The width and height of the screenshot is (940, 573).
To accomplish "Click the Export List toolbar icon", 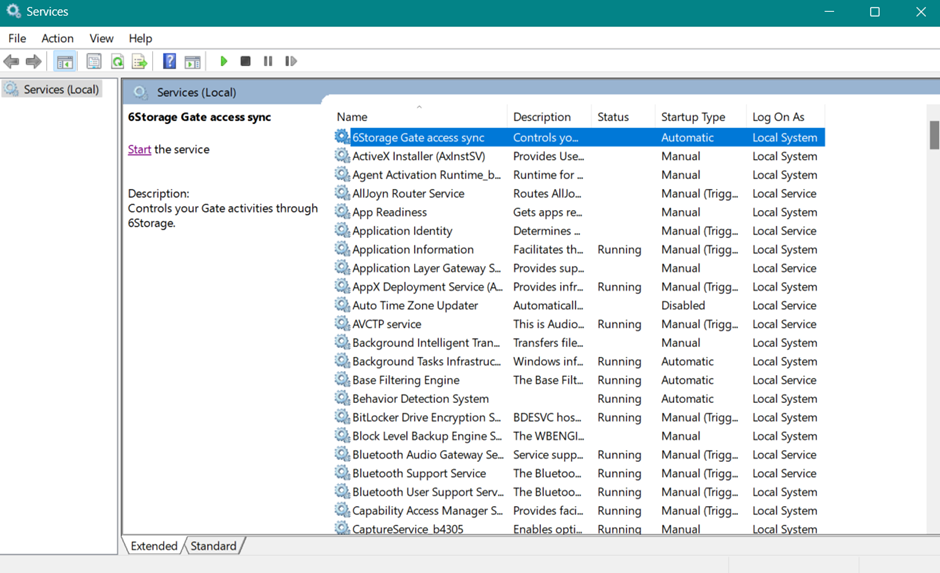I will tap(139, 61).
